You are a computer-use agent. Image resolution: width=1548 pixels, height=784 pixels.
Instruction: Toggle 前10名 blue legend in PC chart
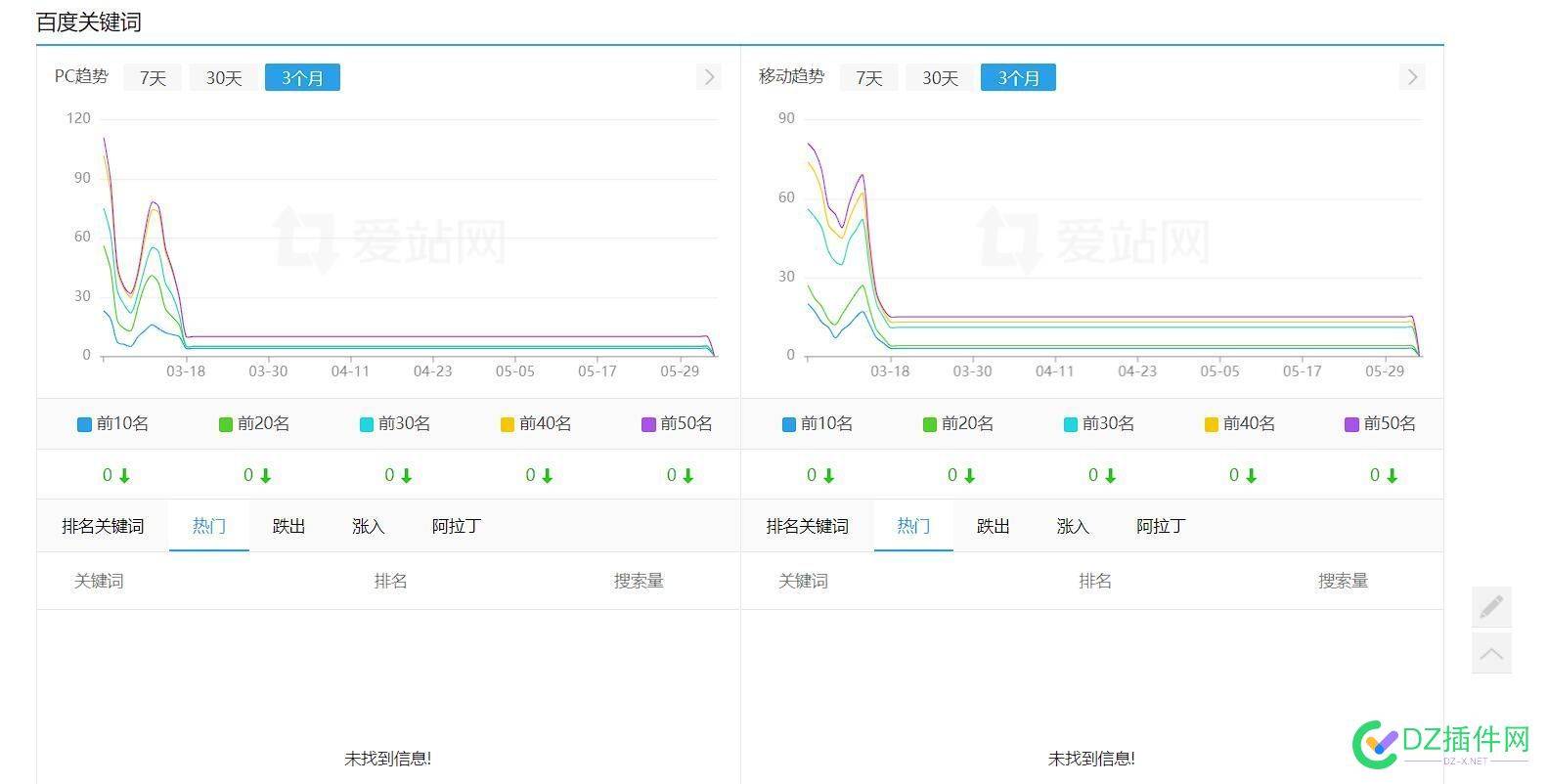click(113, 423)
